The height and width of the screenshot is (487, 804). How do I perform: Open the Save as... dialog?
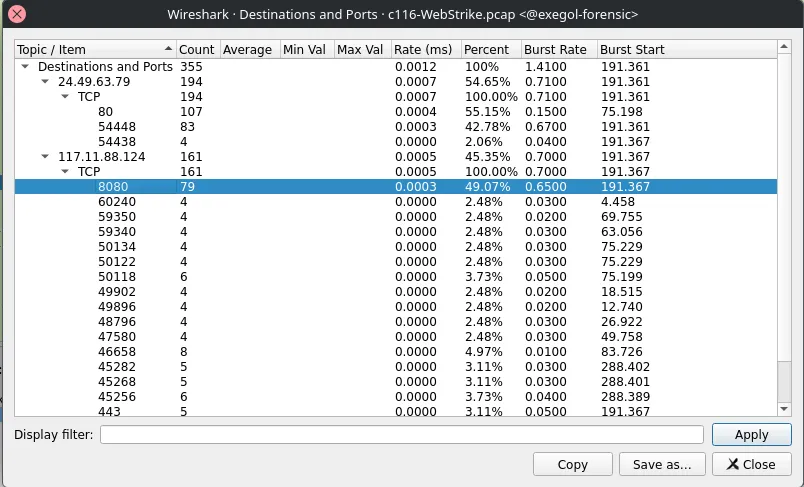click(662, 464)
